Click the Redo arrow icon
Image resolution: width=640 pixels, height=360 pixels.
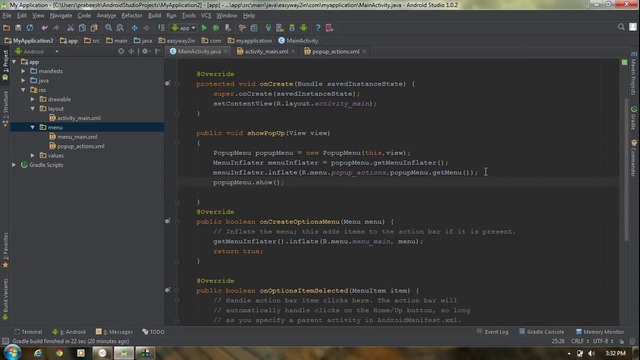pos(56,28)
